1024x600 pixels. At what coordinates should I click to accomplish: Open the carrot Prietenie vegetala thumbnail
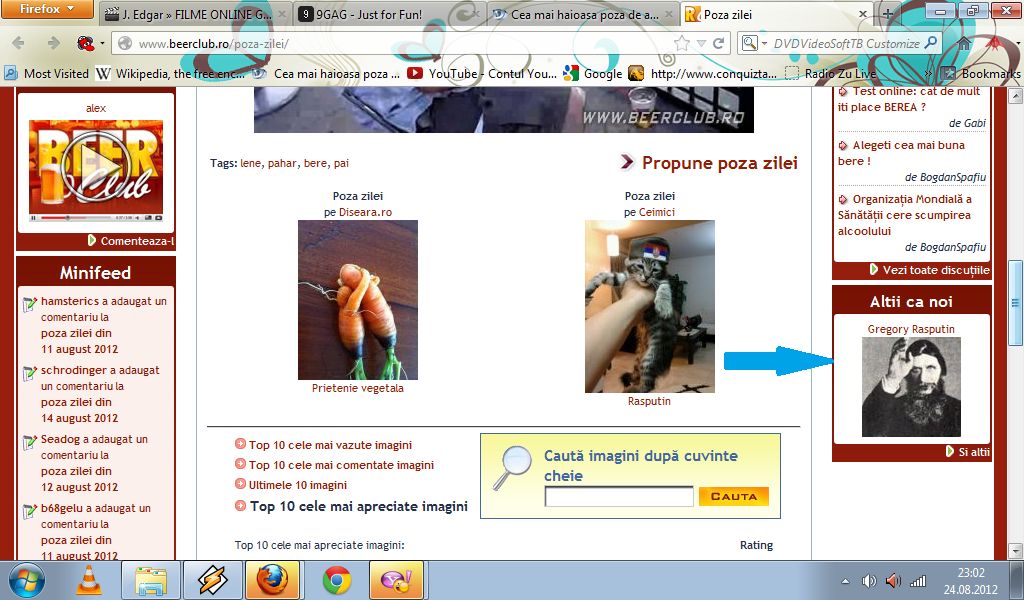[358, 300]
